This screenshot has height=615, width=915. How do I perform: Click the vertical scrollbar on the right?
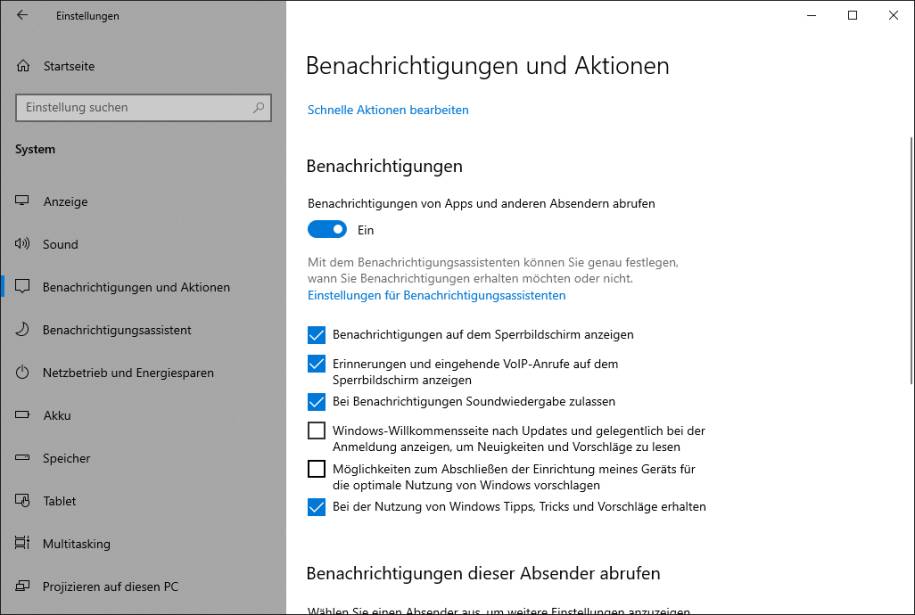coord(910,260)
